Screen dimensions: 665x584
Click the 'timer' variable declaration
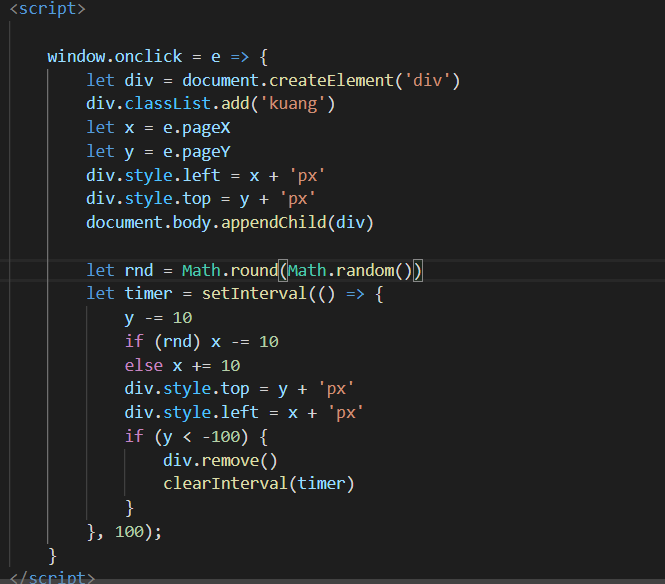[x=148, y=293]
